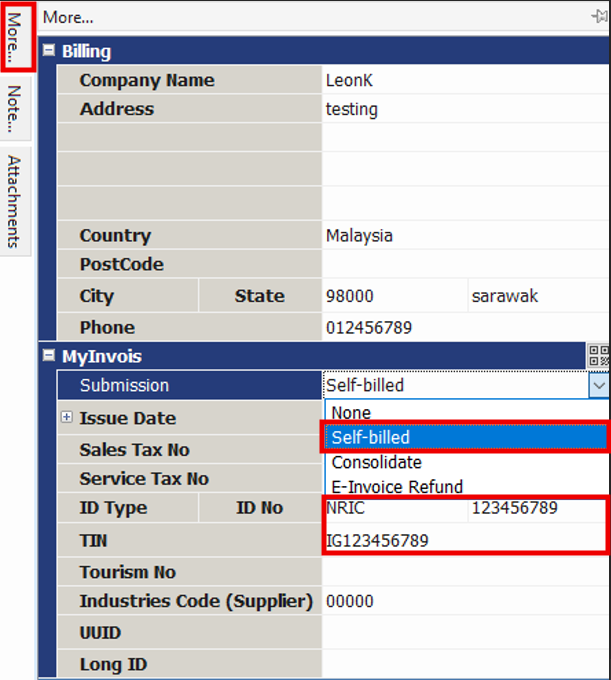The height and width of the screenshot is (680, 611).
Task: Choose Self-billed option in dropdown
Action: pos(370,437)
